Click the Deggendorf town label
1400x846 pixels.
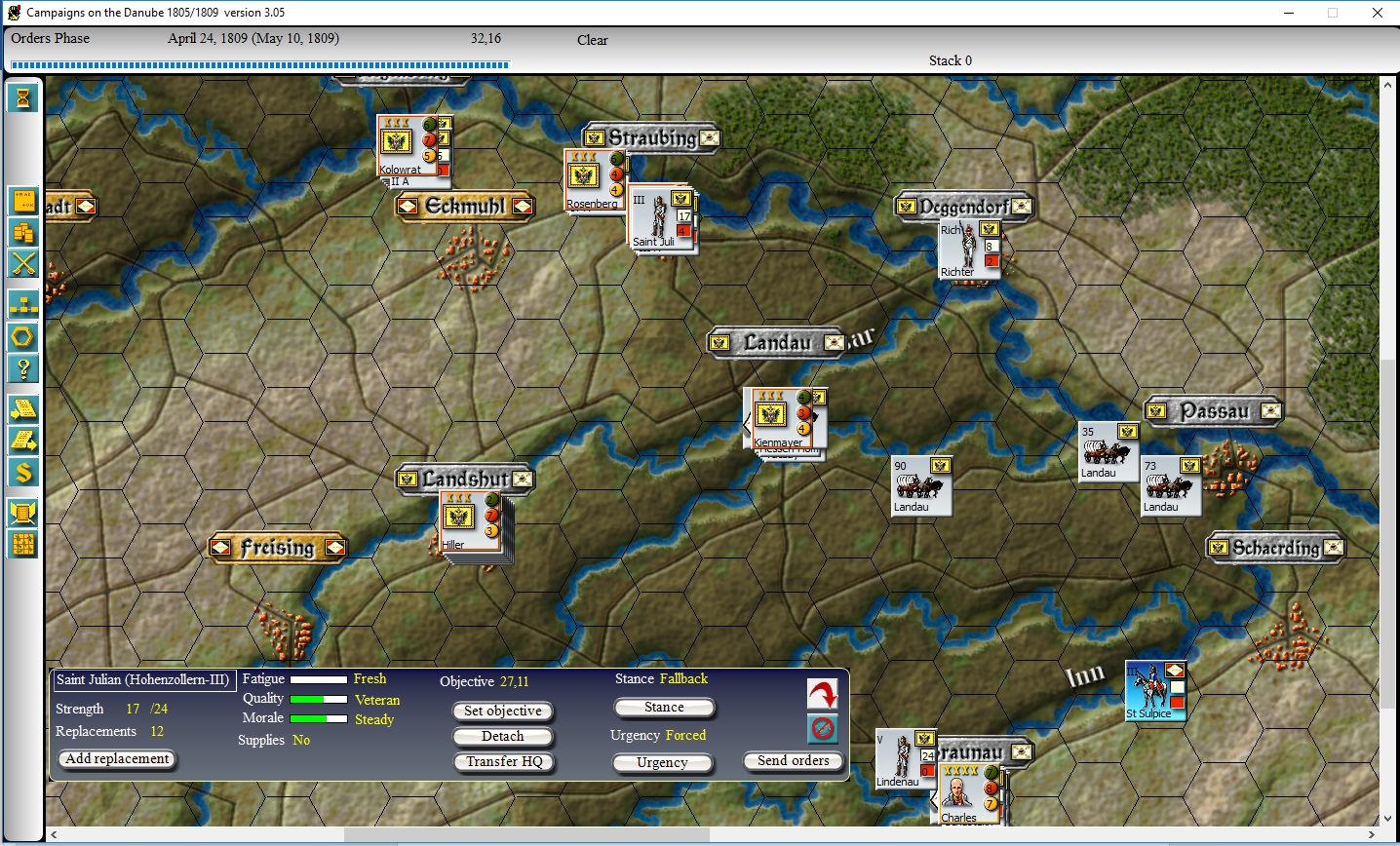pyautogui.click(x=964, y=207)
